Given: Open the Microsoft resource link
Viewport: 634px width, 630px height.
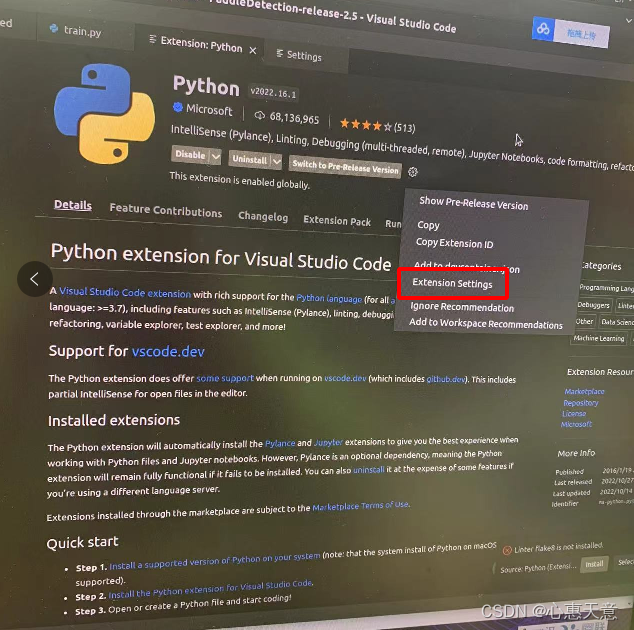Looking at the screenshot, I should pyautogui.click(x=576, y=424).
